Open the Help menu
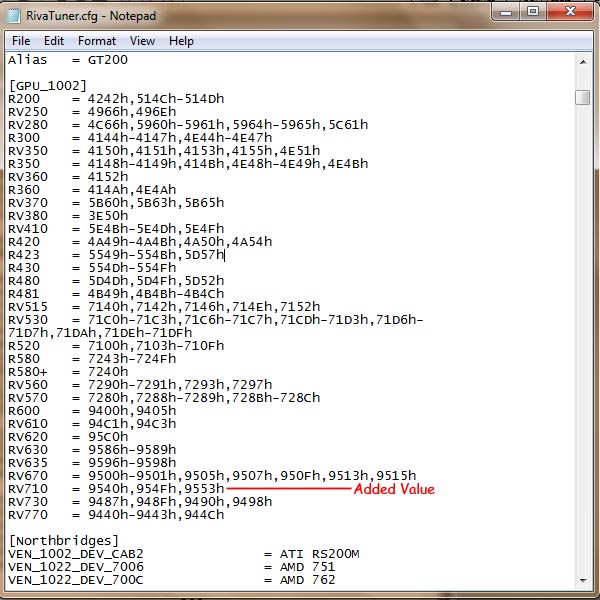The height and width of the screenshot is (600, 600). pos(181,41)
